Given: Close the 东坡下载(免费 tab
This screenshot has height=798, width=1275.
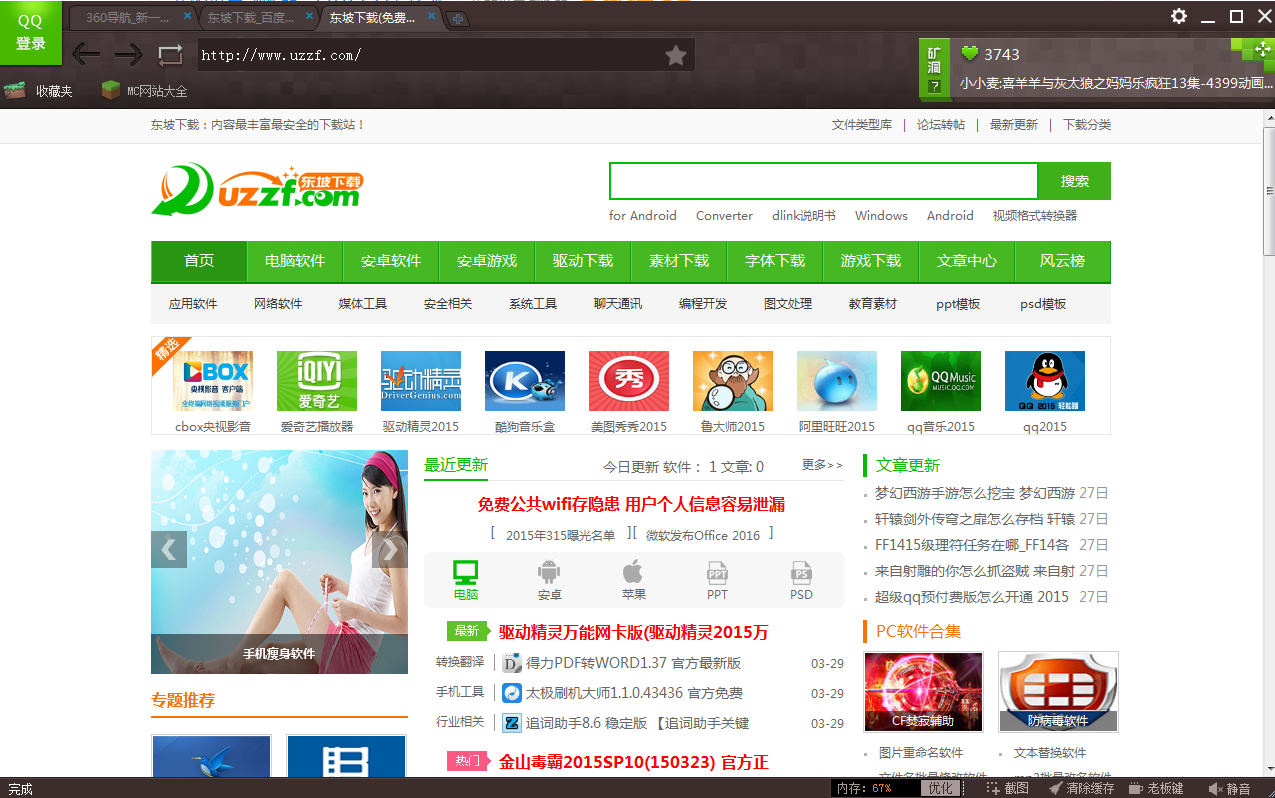Looking at the screenshot, I should click(x=431, y=17).
